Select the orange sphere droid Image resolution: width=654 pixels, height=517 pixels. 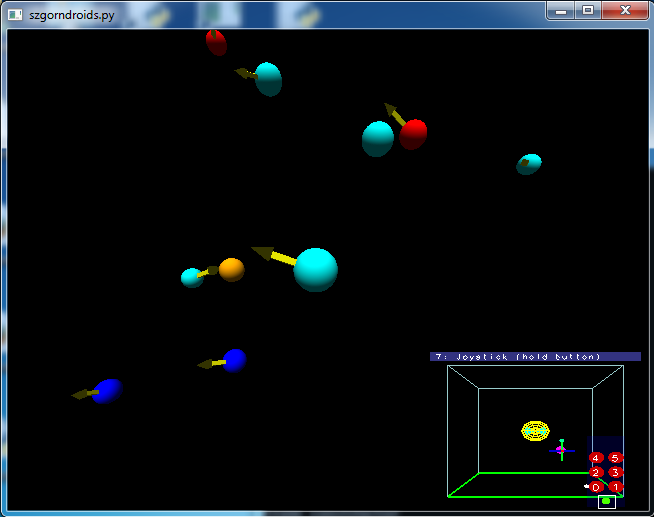click(231, 269)
